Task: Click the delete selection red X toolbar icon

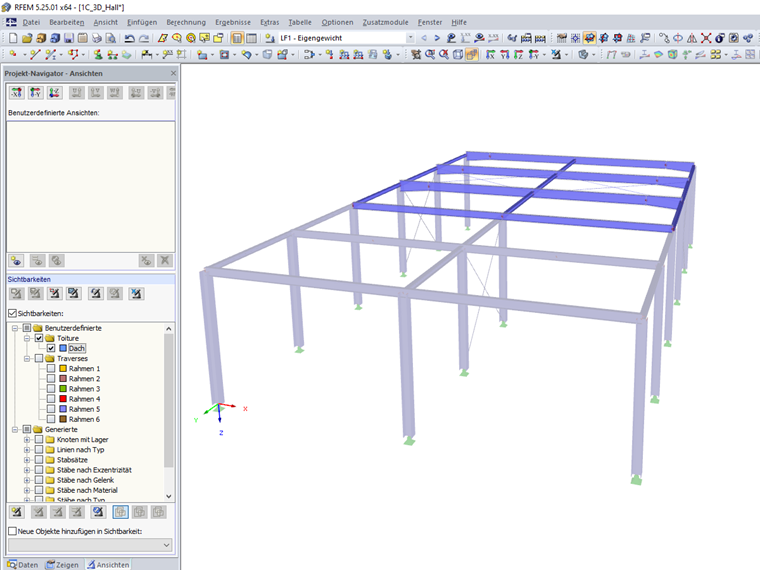Action: pos(706,38)
